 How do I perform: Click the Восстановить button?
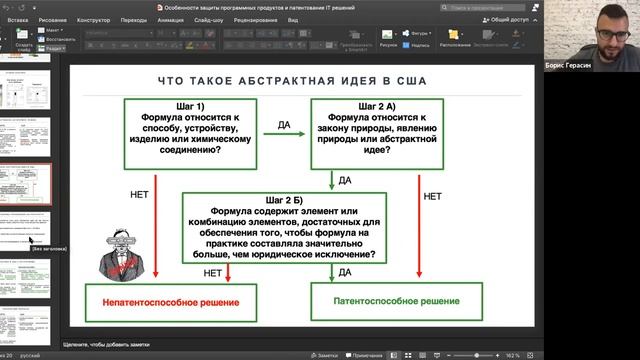click(x=56, y=39)
